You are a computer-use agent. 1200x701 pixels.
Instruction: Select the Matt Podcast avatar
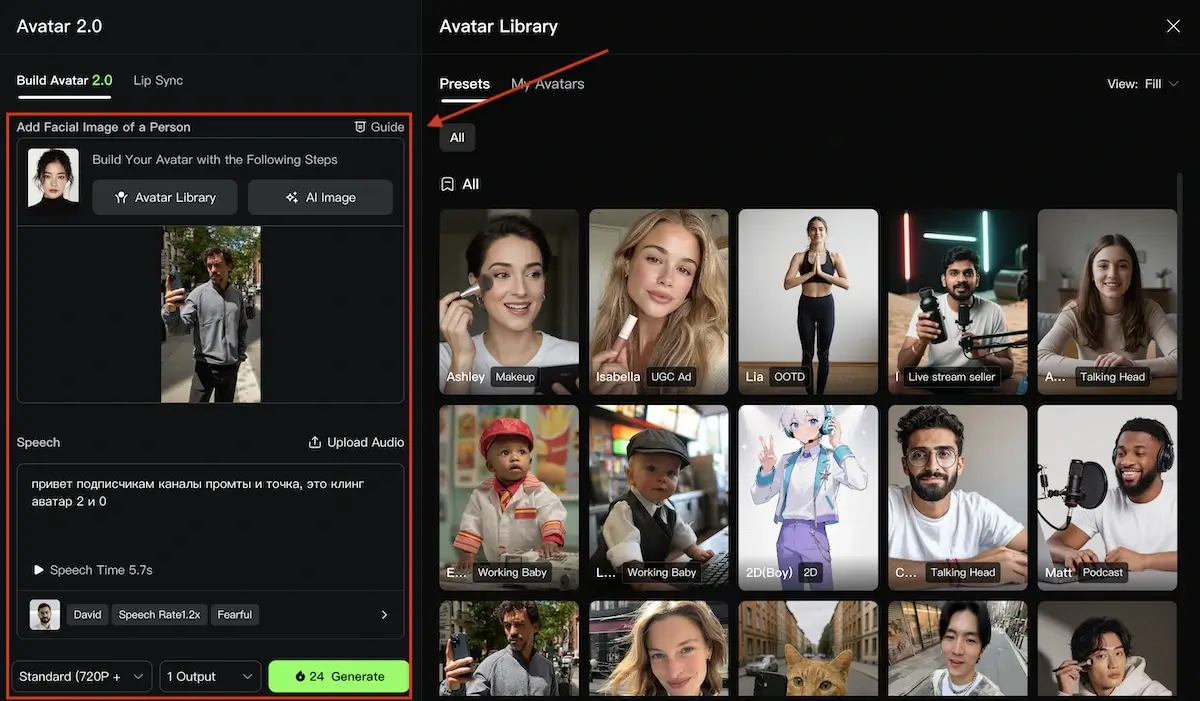(1107, 497)
